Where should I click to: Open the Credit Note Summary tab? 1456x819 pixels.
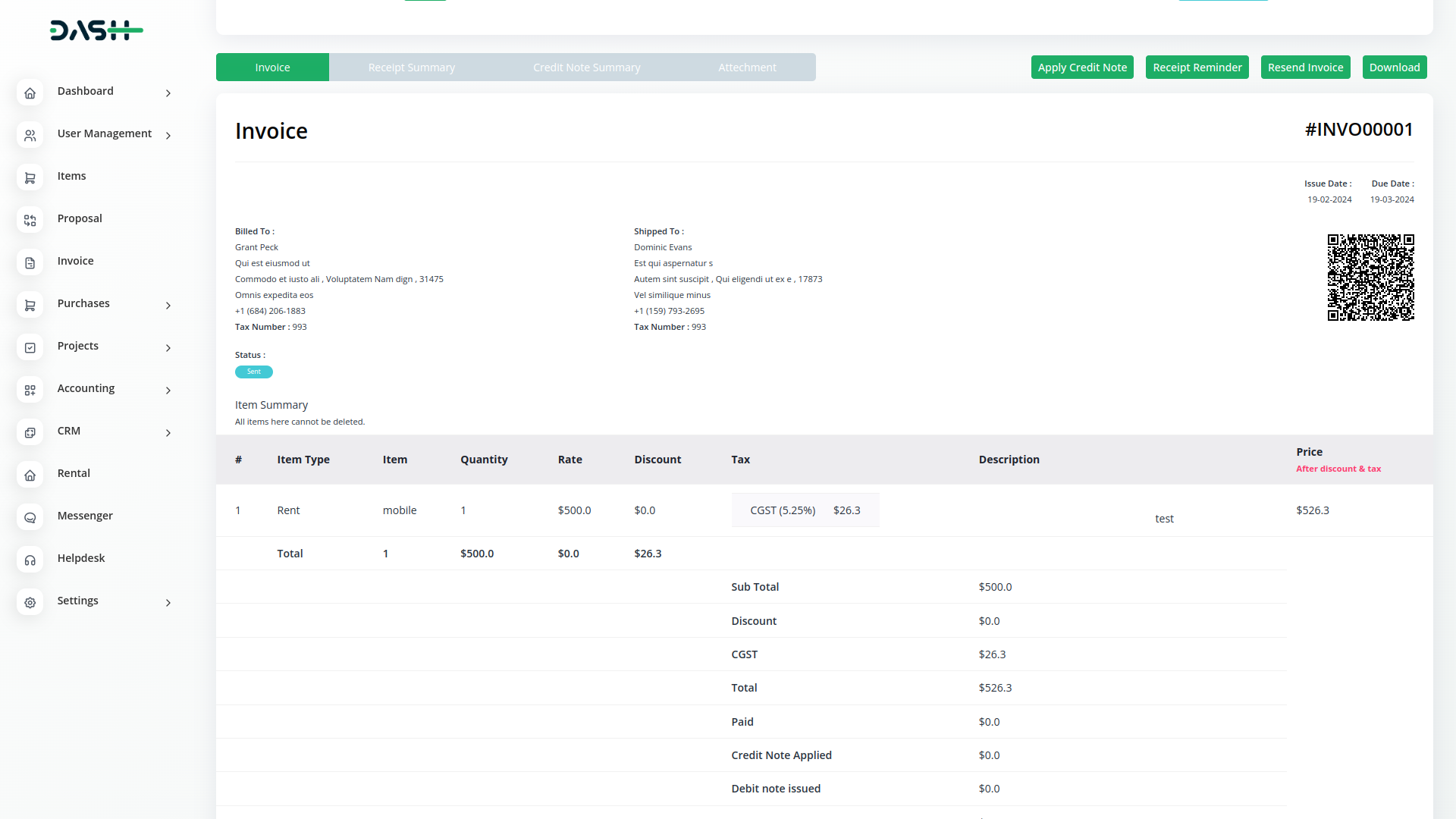tap(586, 67)
